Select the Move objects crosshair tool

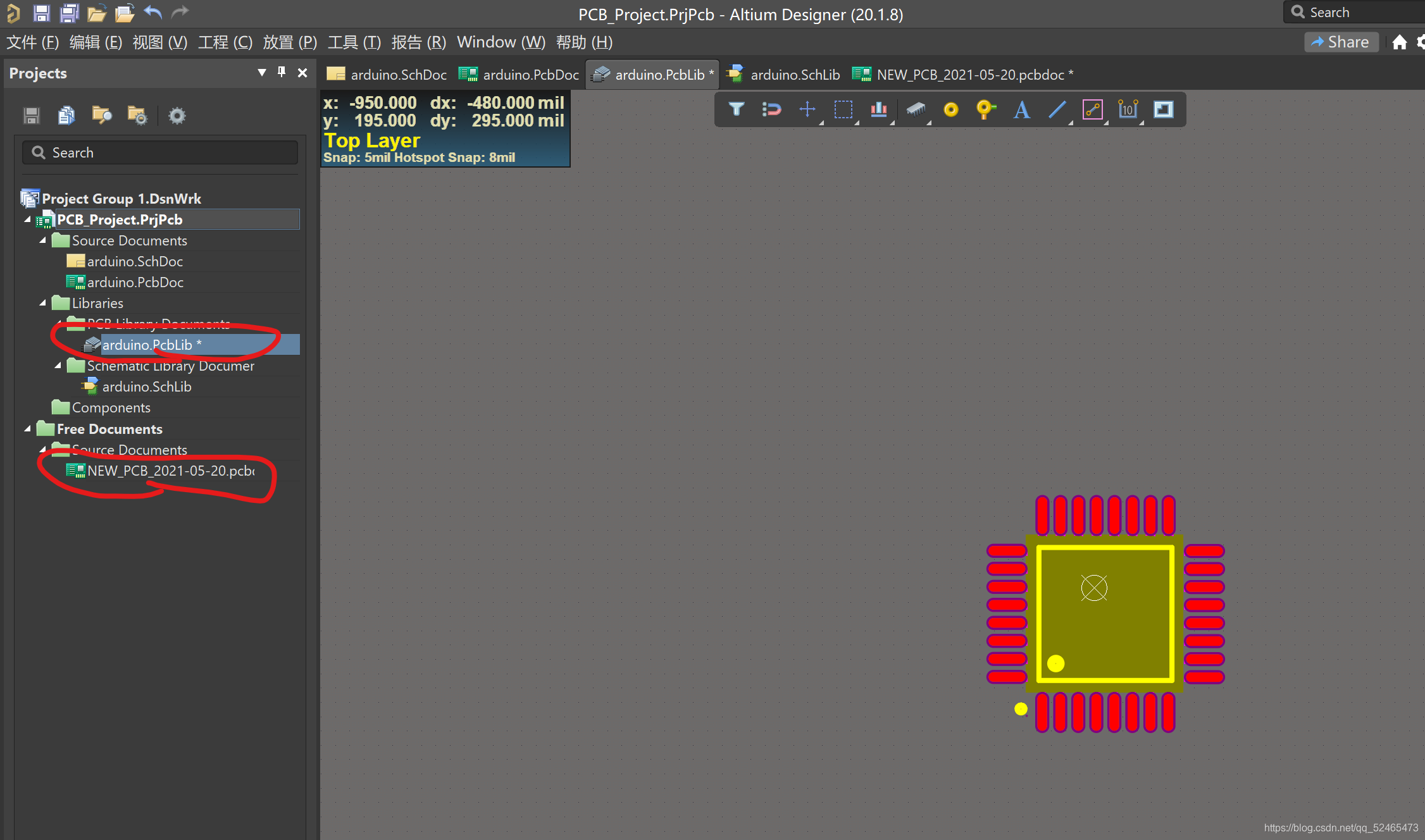click(x=807, y=109)
